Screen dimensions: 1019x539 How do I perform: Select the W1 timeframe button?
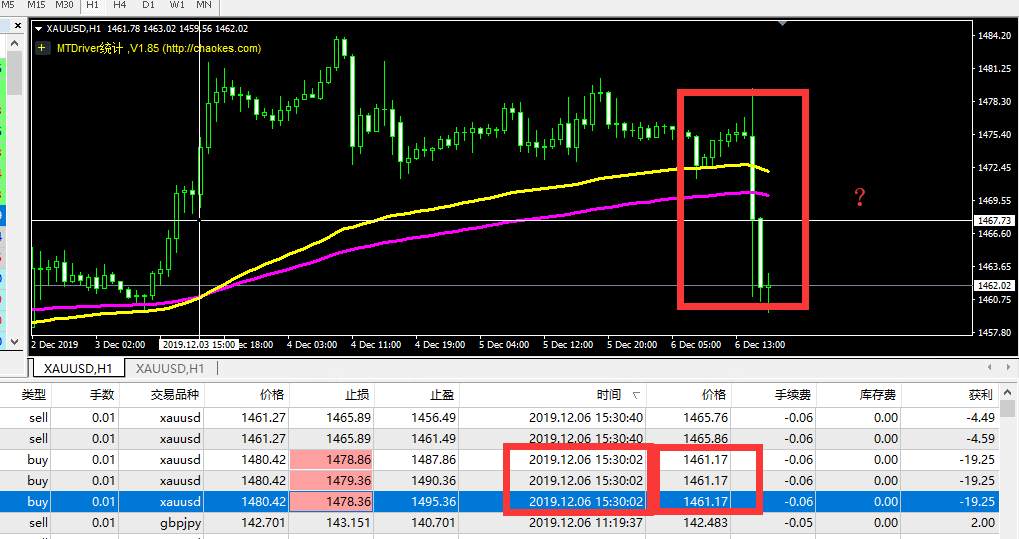click(177, 5)
